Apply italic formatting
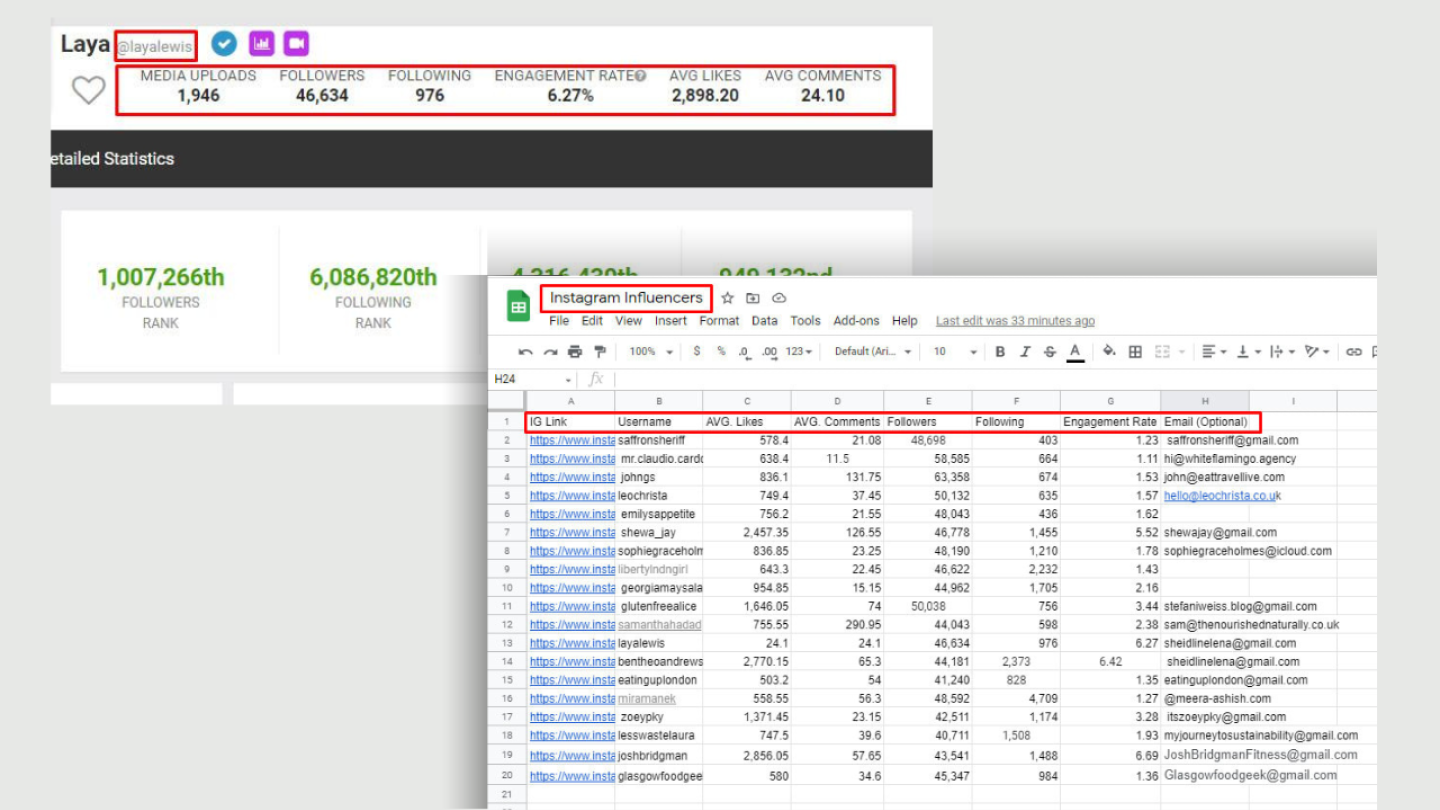This screenshot has width=1440, height=810. (x=1024, y=352)
